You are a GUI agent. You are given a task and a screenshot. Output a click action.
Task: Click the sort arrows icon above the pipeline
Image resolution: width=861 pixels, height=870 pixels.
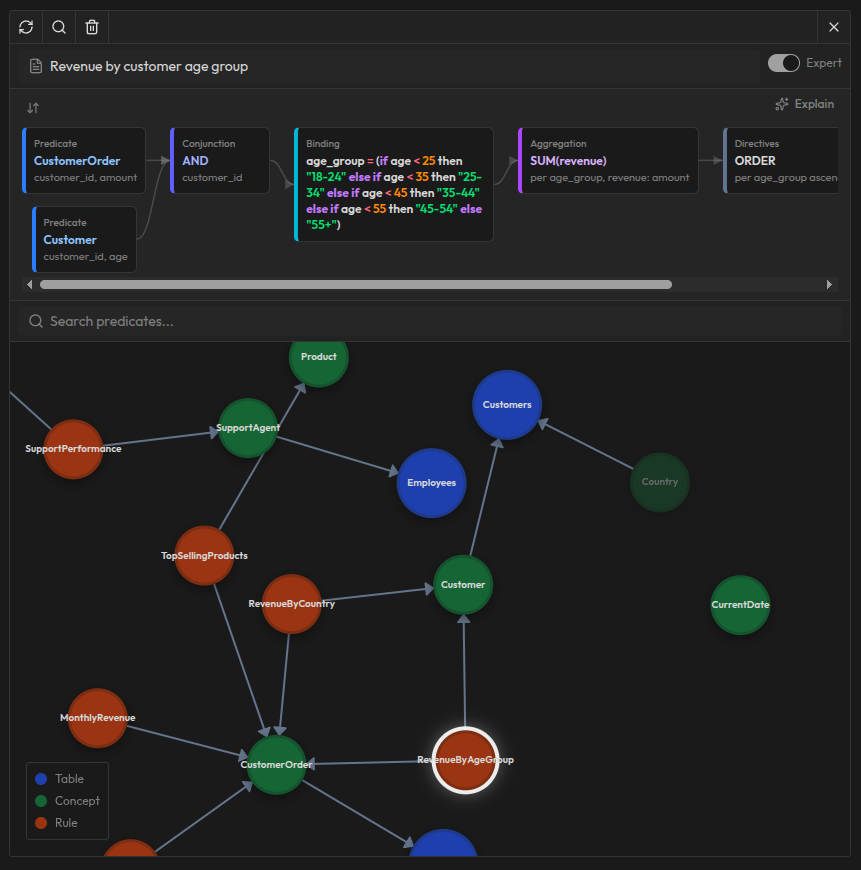click(32, 107)
